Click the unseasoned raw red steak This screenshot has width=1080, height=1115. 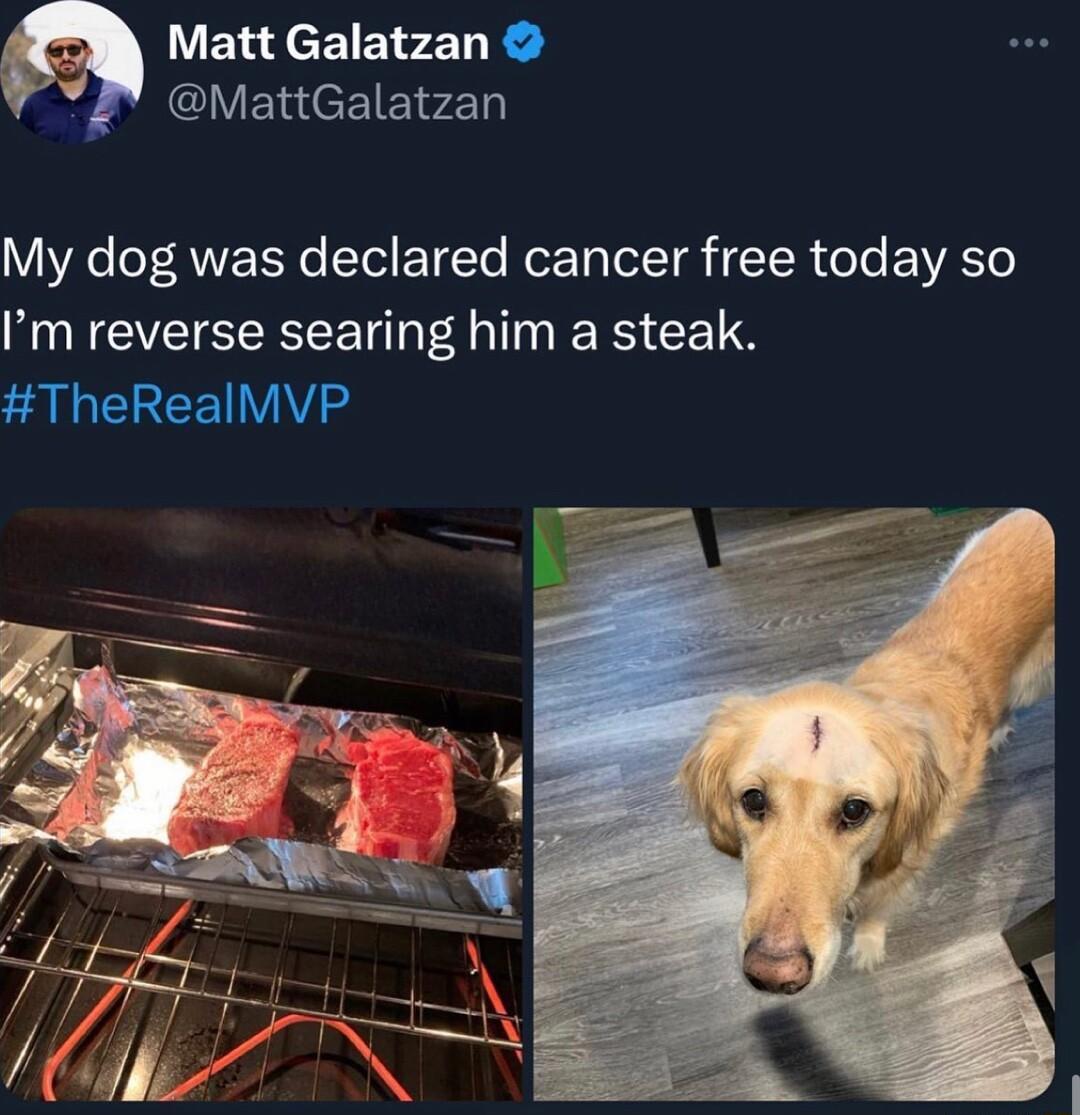coord(400,796)
